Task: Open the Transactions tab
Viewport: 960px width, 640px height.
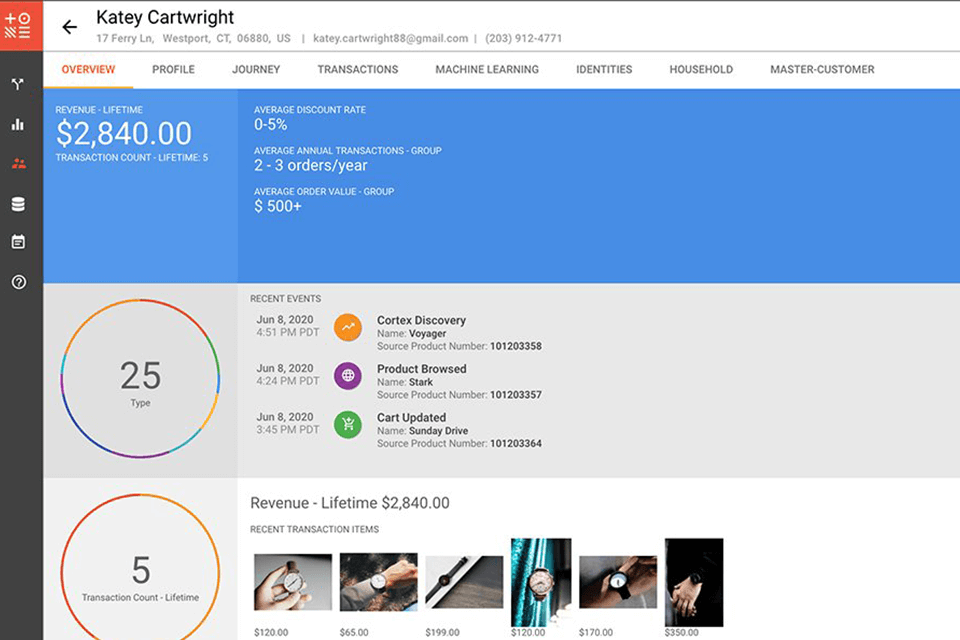Action: (x=358, y=69)
